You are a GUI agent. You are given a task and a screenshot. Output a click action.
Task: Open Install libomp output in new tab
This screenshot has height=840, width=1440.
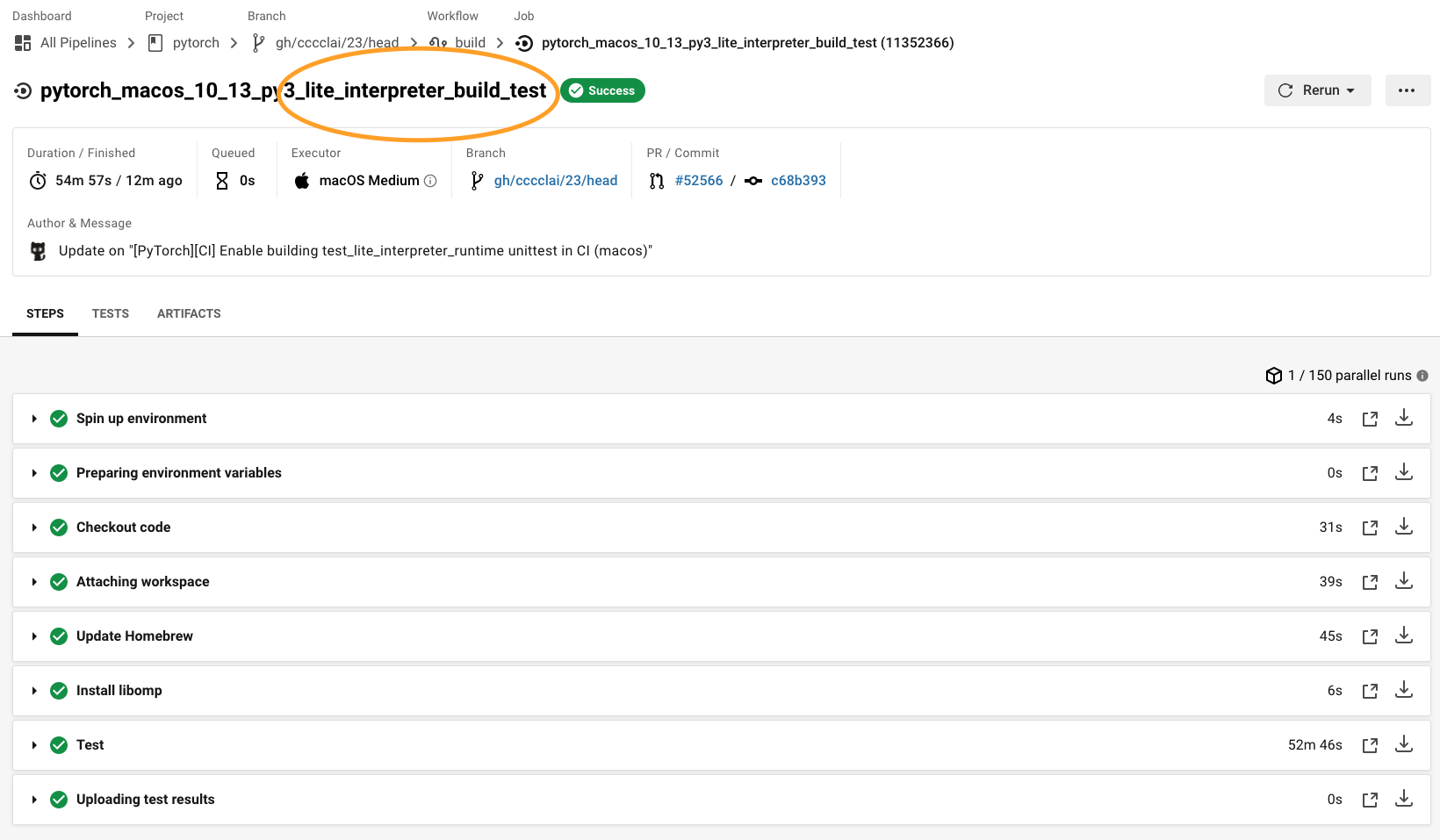(x=1370, y=691)
